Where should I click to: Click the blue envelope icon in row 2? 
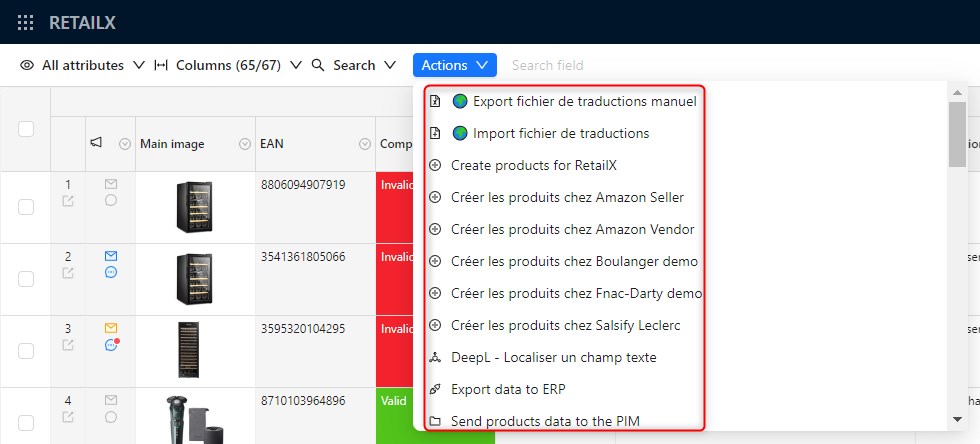(111, 256)
